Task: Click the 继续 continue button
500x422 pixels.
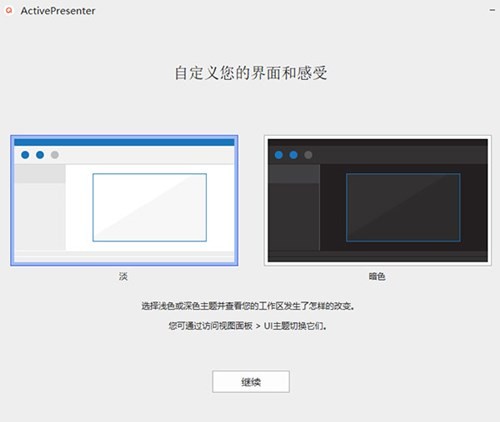Action: 251,381
